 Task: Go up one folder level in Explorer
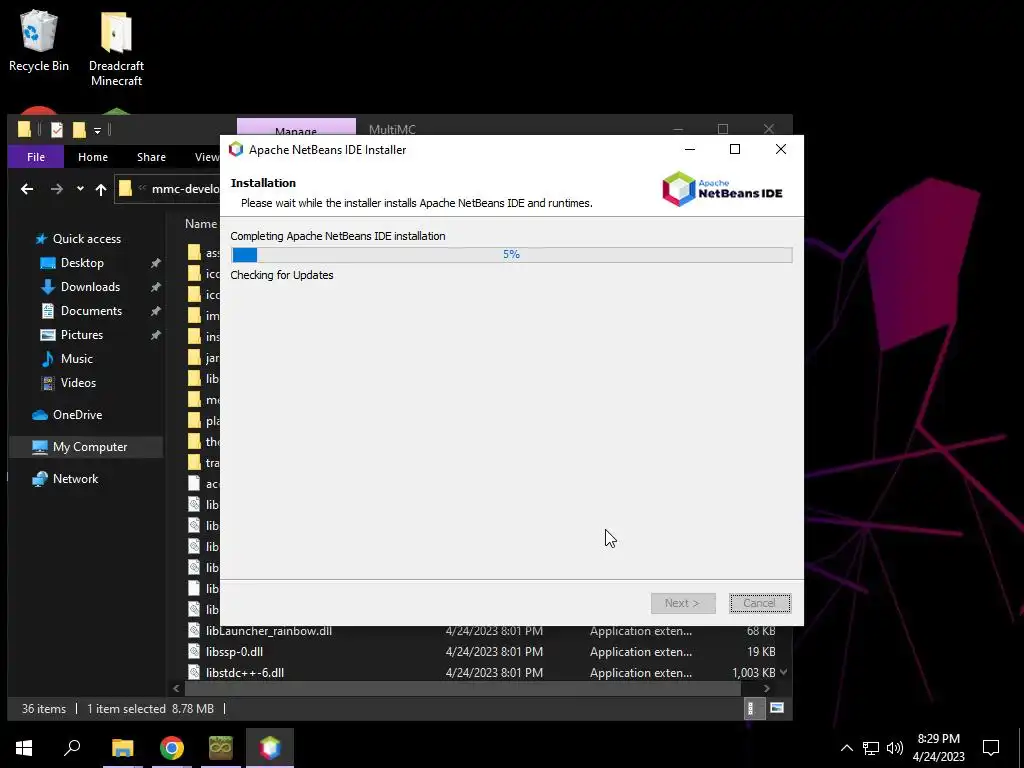pos(101,189)
